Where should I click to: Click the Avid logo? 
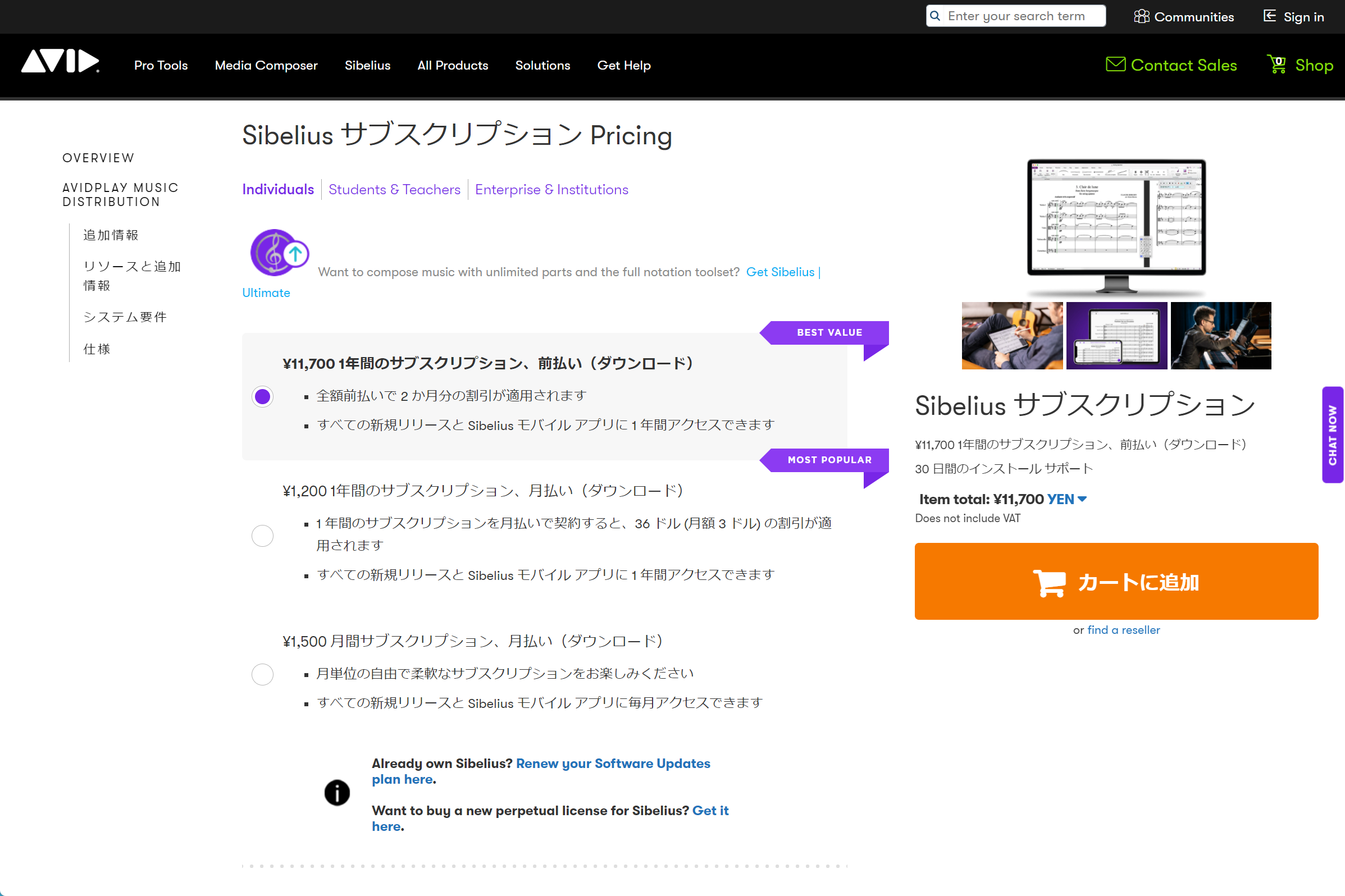(61, 61)
